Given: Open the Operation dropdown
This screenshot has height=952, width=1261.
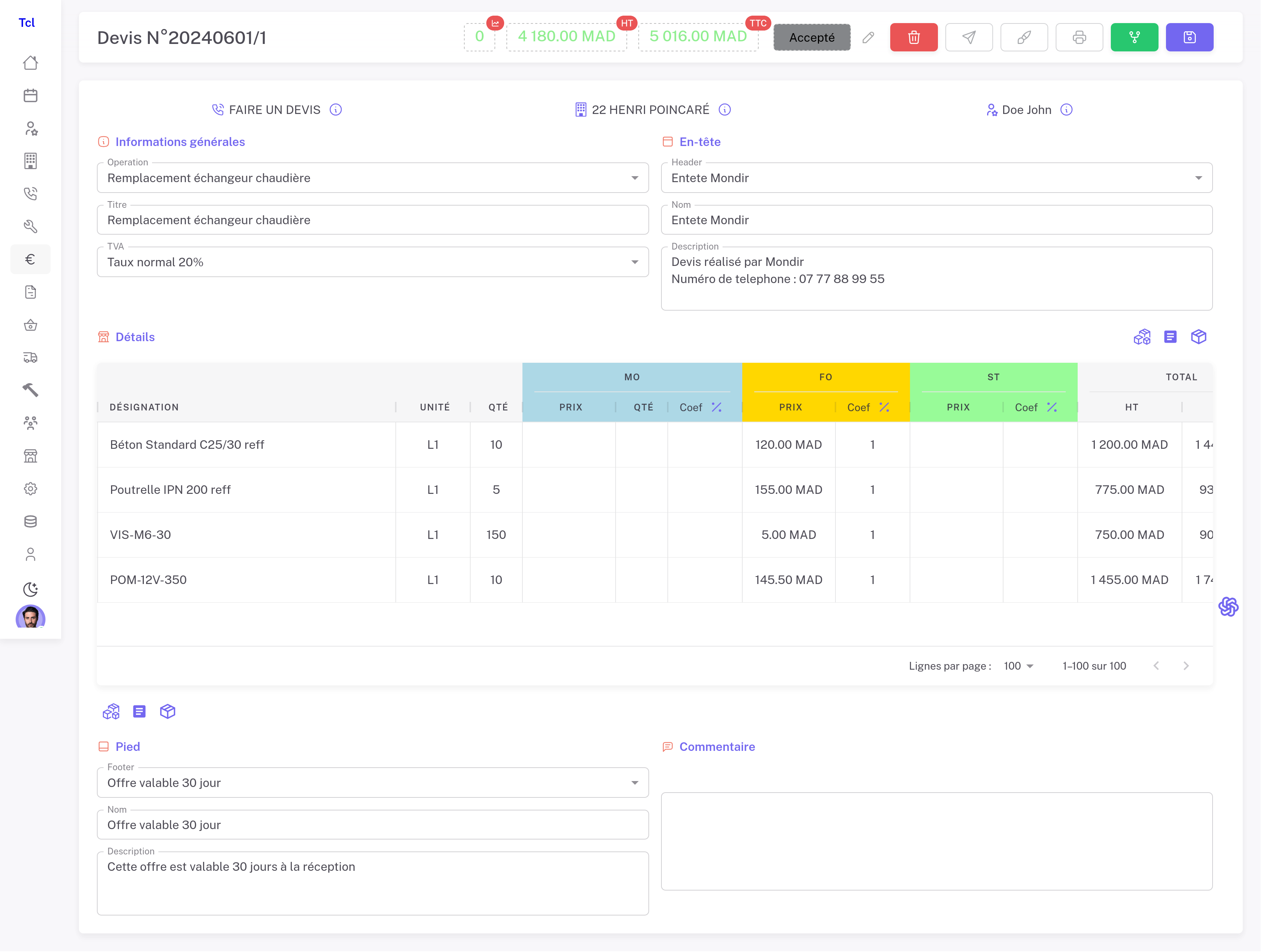Looking at the screenshot, I should tap(635, 178).
